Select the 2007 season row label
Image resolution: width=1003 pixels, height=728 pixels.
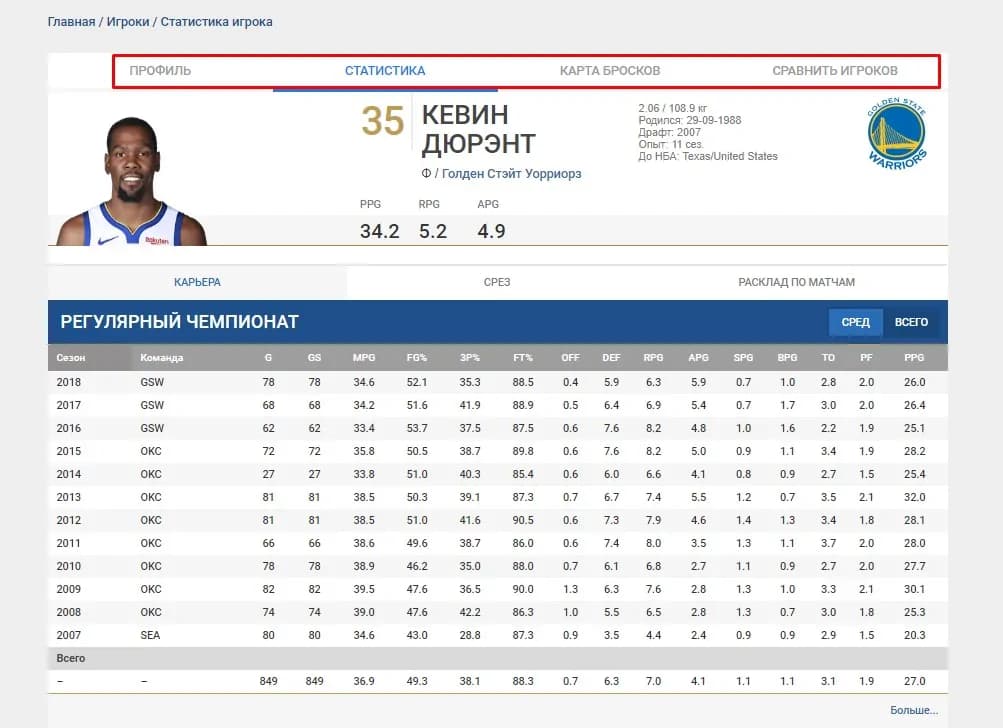pyautogui.click(x=68, y=635)
